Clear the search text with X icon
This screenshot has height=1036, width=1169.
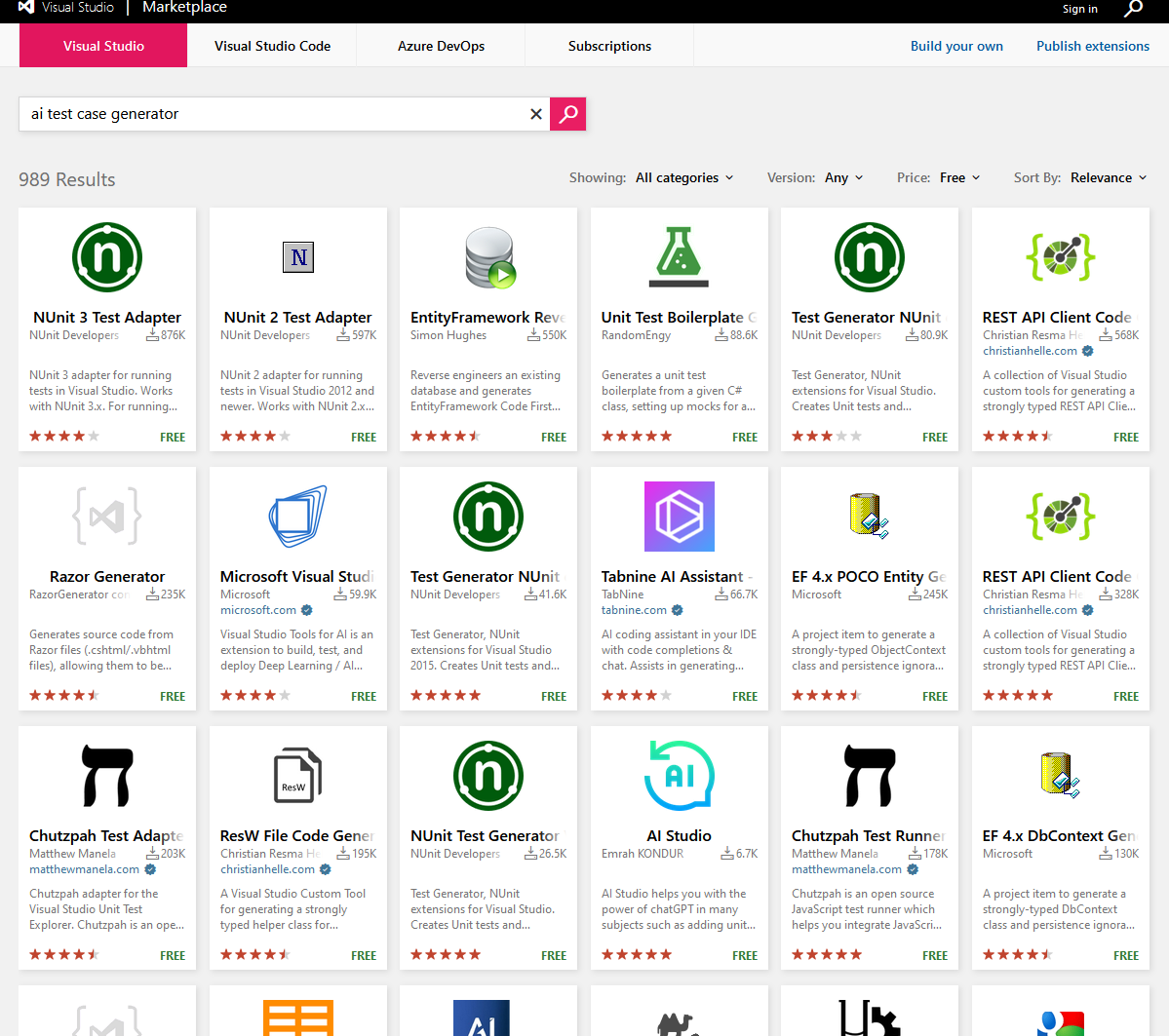point(535,114)
